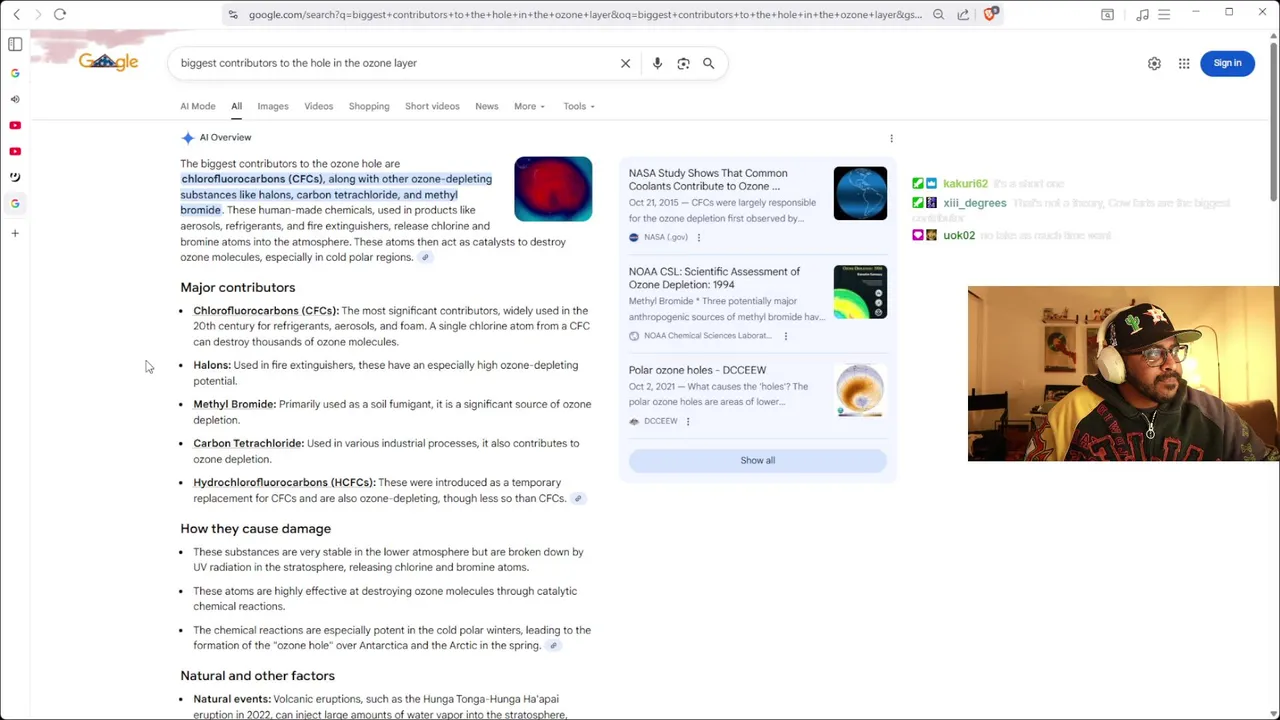Viewport: 1280px width, 720px height.
Task: Search by image with Lens camera icon
Action: click(x=683, y=63)
